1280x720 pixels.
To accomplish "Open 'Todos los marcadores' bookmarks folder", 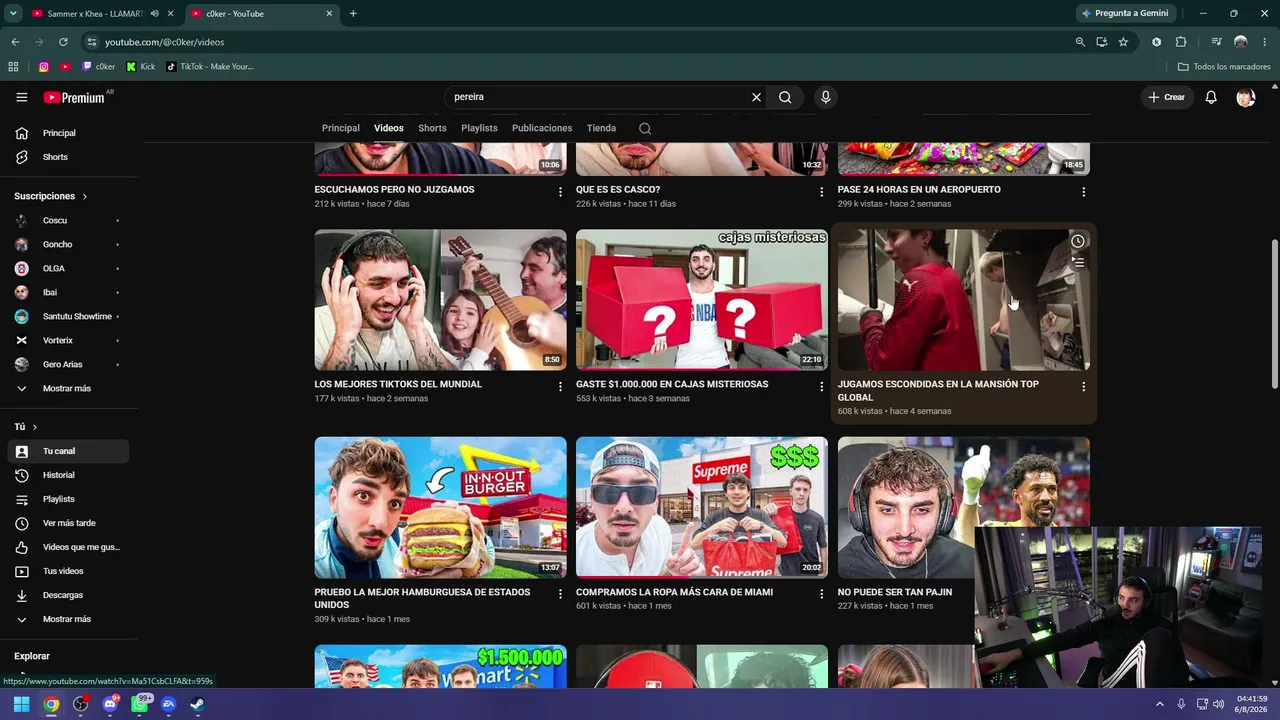I will 1224,67.
